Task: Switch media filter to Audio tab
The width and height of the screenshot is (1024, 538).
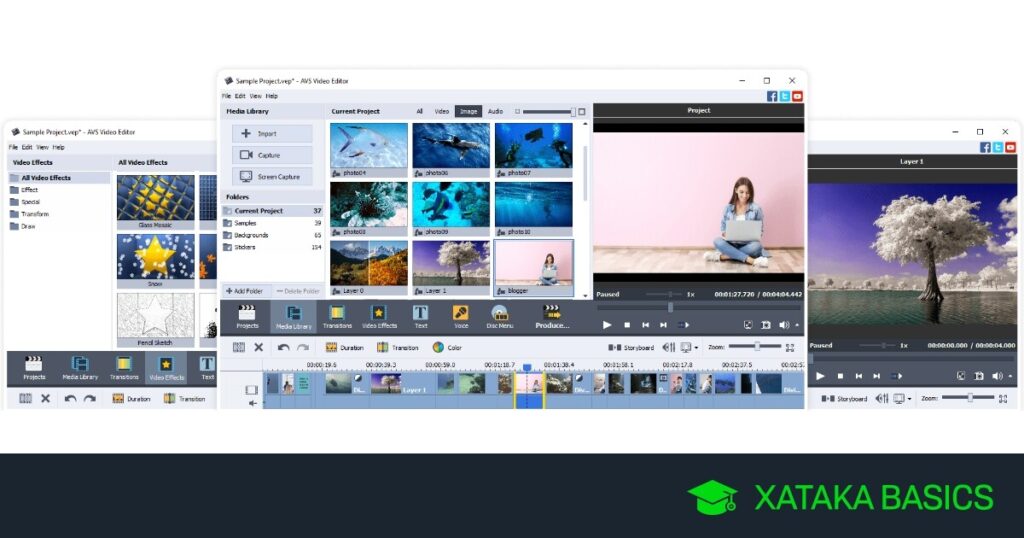Action: 495,111
